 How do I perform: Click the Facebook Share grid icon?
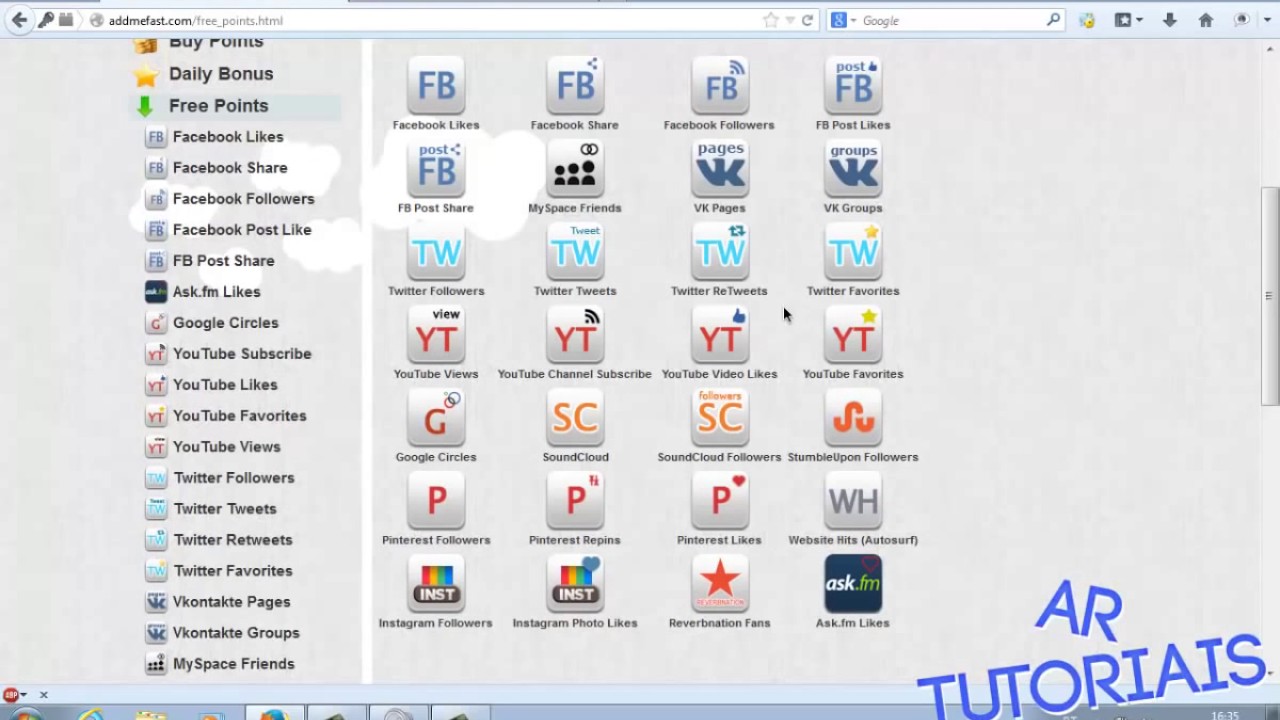click(575, 86)
